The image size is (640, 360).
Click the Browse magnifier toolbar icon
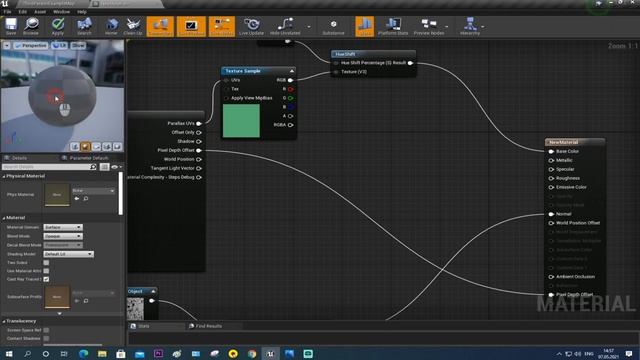coord(31,27)
